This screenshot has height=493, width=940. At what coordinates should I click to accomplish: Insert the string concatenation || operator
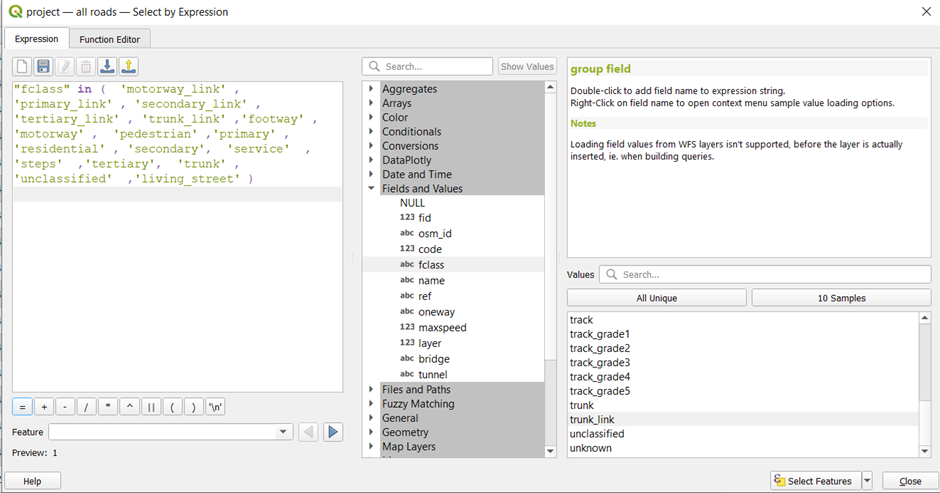(x=151, y=407)
